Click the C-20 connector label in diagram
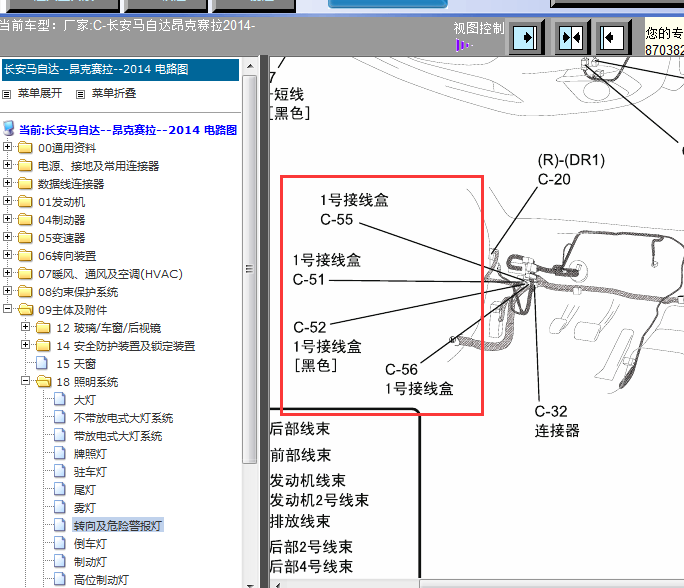This screenshot has height=588, width=684. point(554,179)
